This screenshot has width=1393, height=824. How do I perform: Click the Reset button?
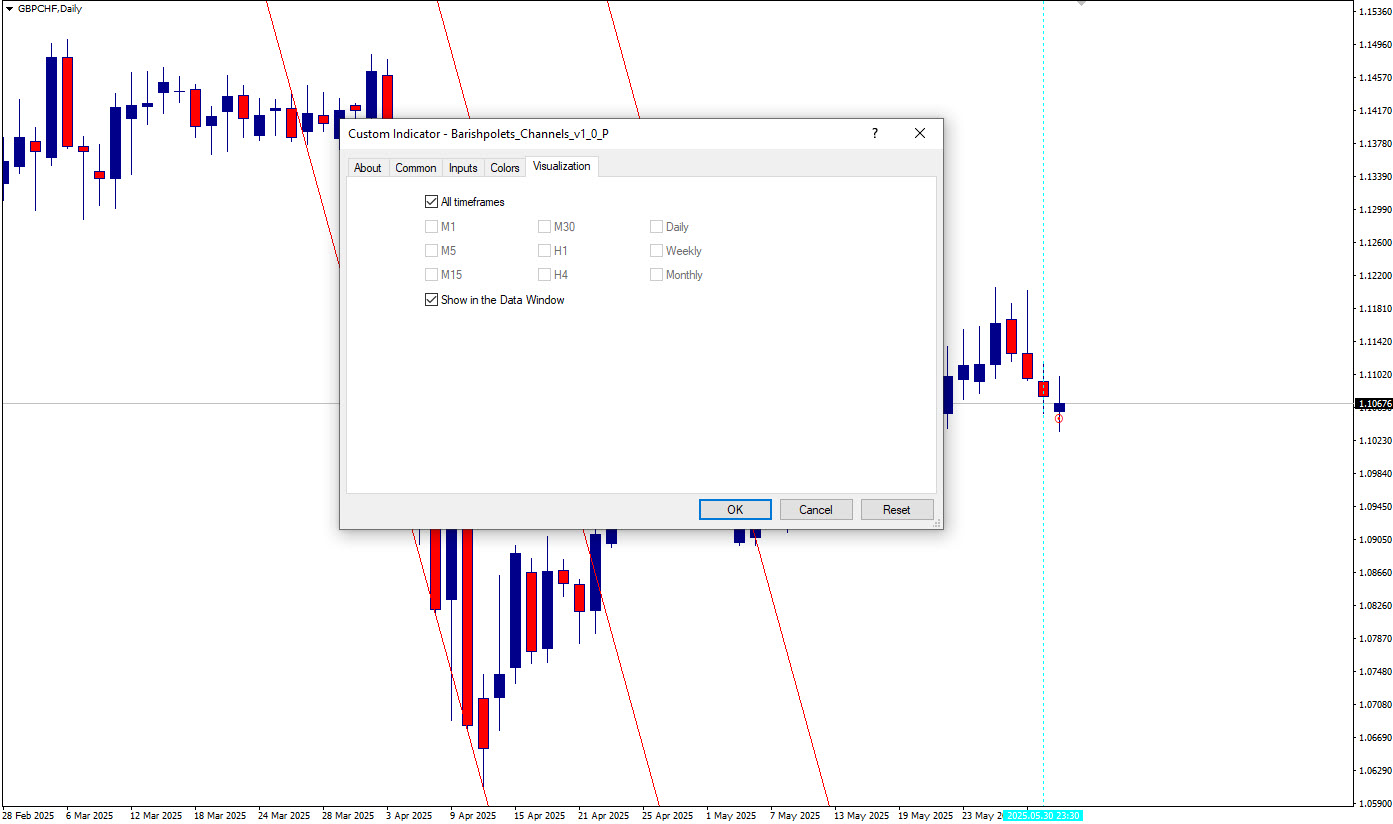click(x=897, y=510)
